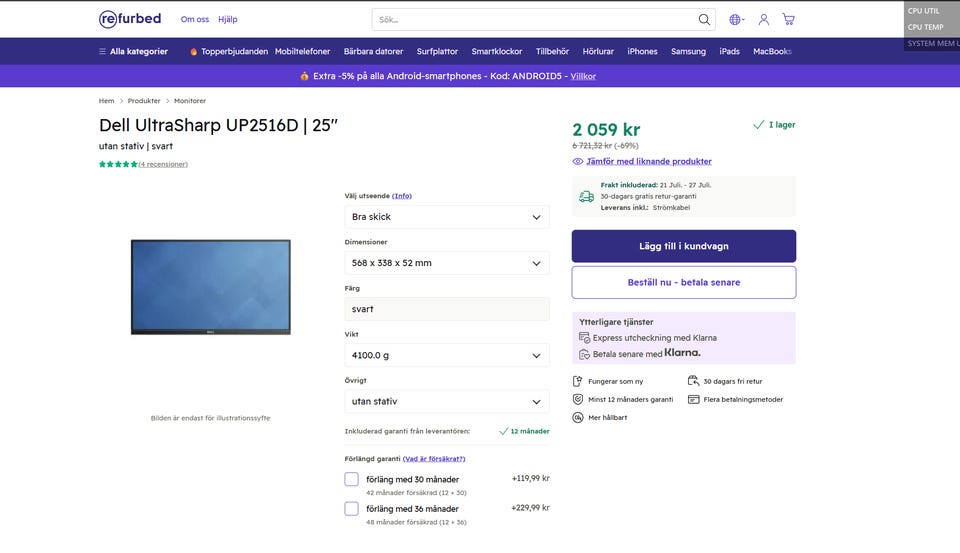This screenshot has height=553, width=960.
Task: Click the Mer hållbart icon
Action: pos(577,418)
